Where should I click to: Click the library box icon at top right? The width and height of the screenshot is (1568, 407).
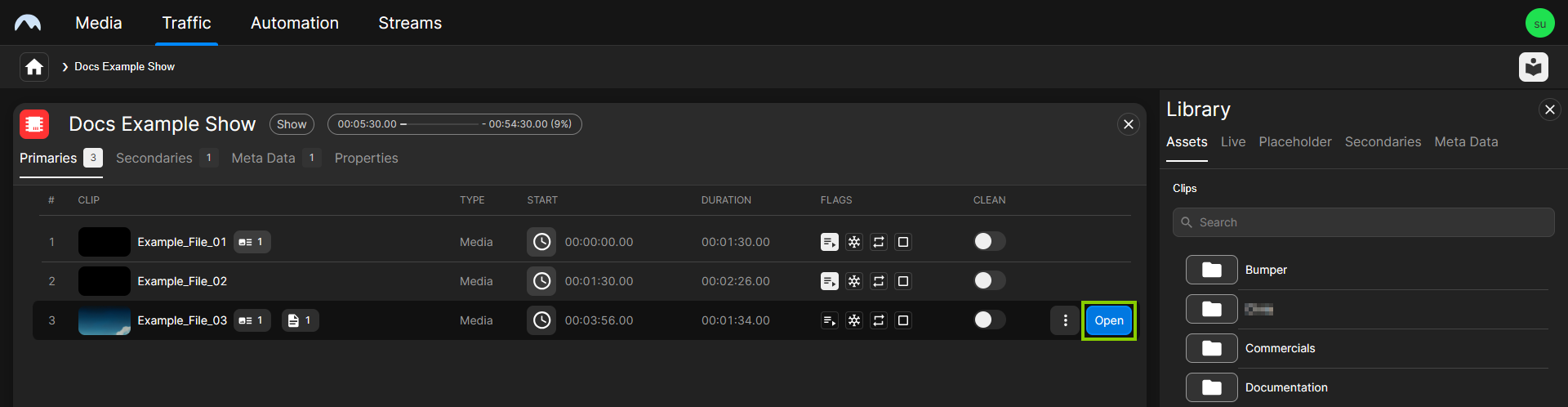(x=1533, y=67)
